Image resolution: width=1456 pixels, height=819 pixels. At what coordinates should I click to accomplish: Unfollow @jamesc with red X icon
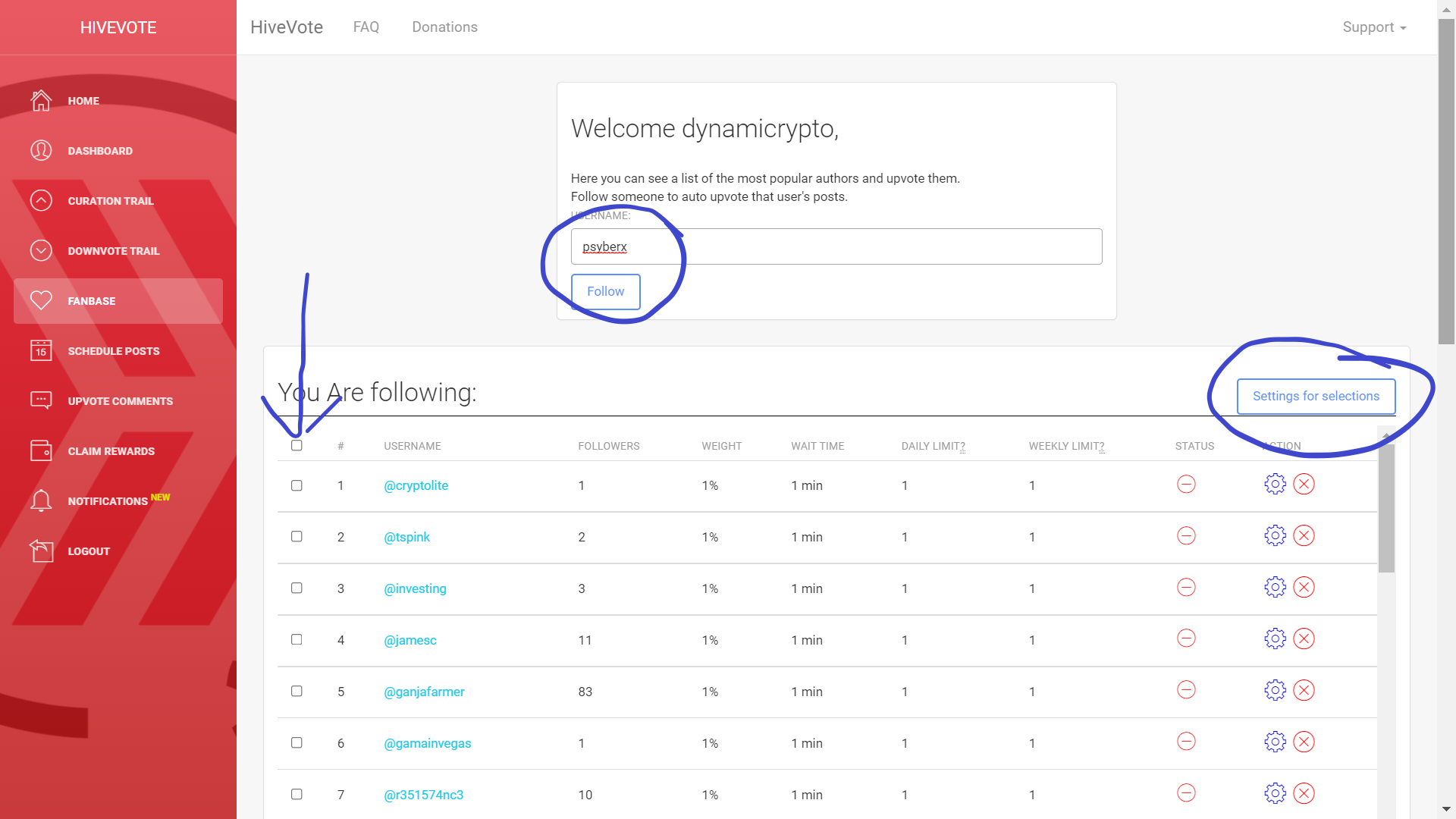pos(1304,639)
